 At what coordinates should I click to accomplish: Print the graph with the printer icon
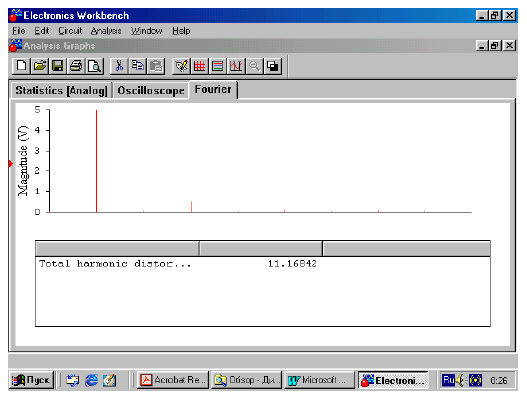(x=76, y=66)
